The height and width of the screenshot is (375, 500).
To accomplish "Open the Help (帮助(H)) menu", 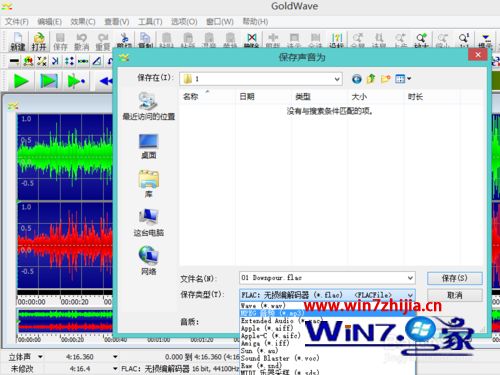I will point(255,22).
